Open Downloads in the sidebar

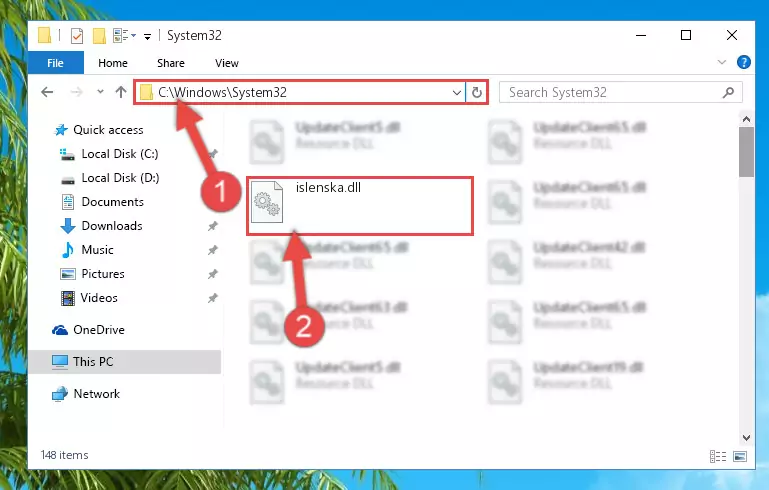tap(112, 226)
